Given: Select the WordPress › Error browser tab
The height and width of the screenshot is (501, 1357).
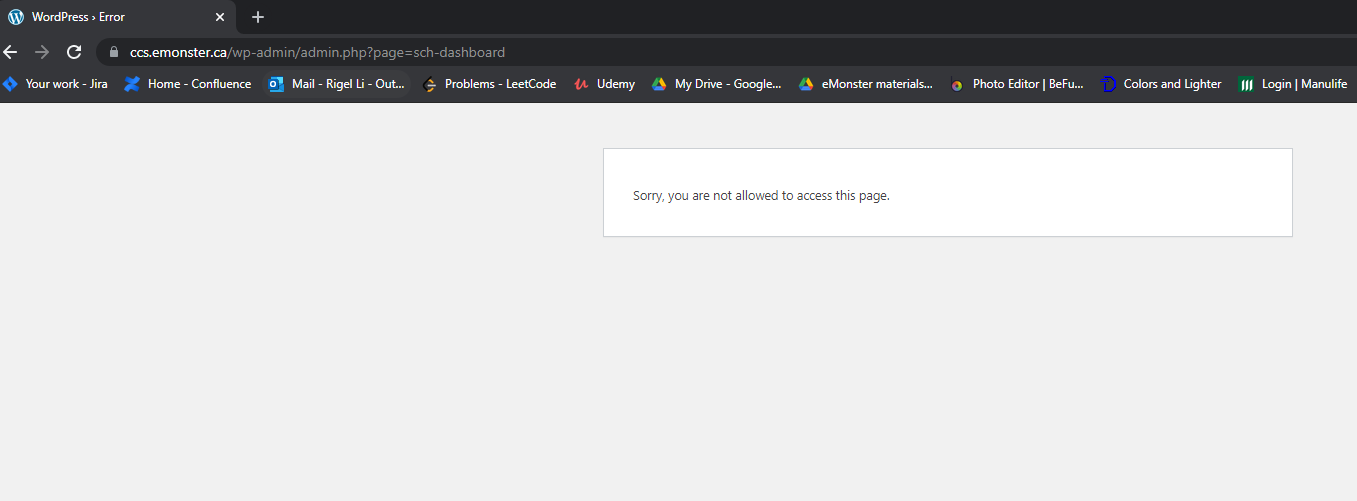Looking at the screenshot, I should click(118, 17).
